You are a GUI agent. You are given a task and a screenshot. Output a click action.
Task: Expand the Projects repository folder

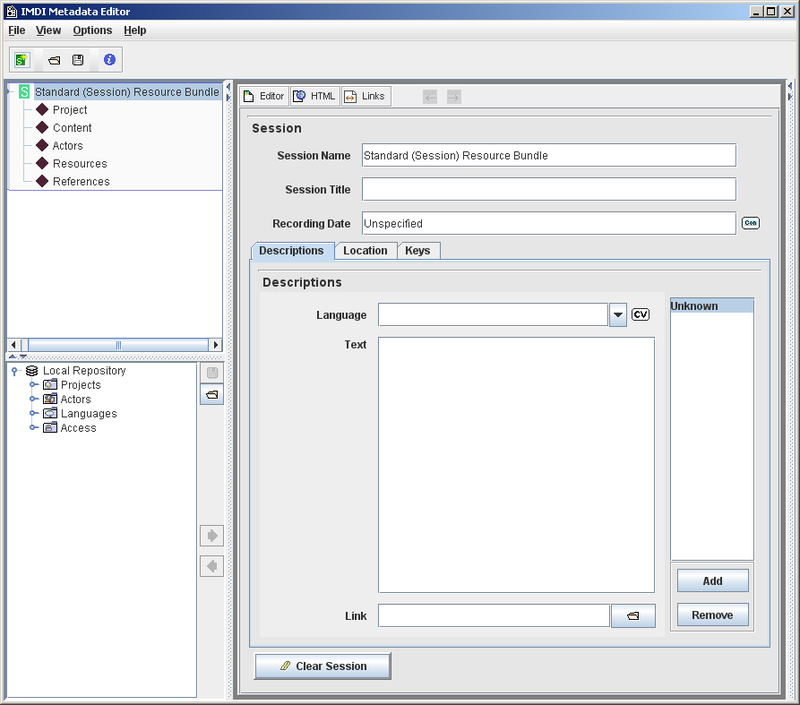pos(33,385)
